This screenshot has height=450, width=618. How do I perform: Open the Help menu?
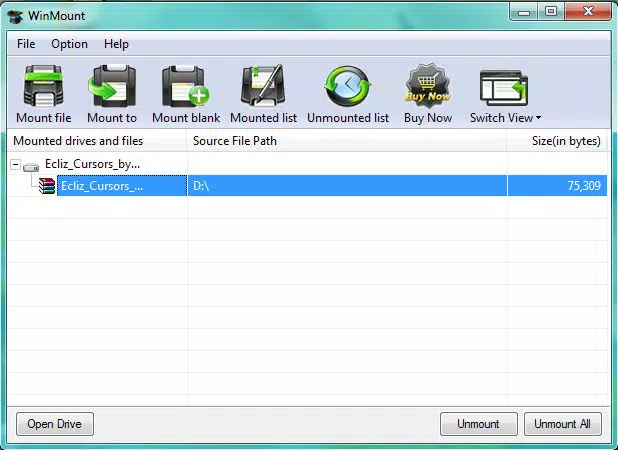(116, 44)
